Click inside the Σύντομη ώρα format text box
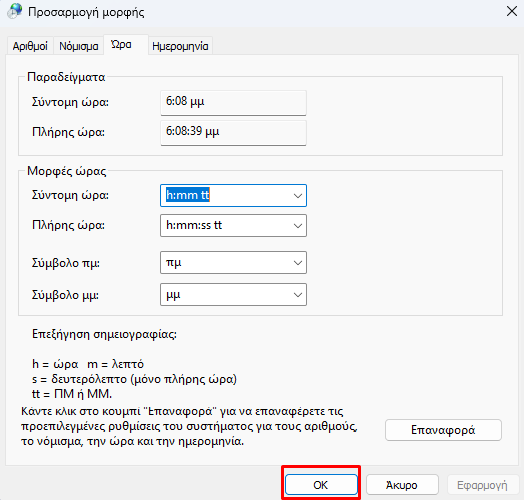524x500 pixels. [226, 195]
